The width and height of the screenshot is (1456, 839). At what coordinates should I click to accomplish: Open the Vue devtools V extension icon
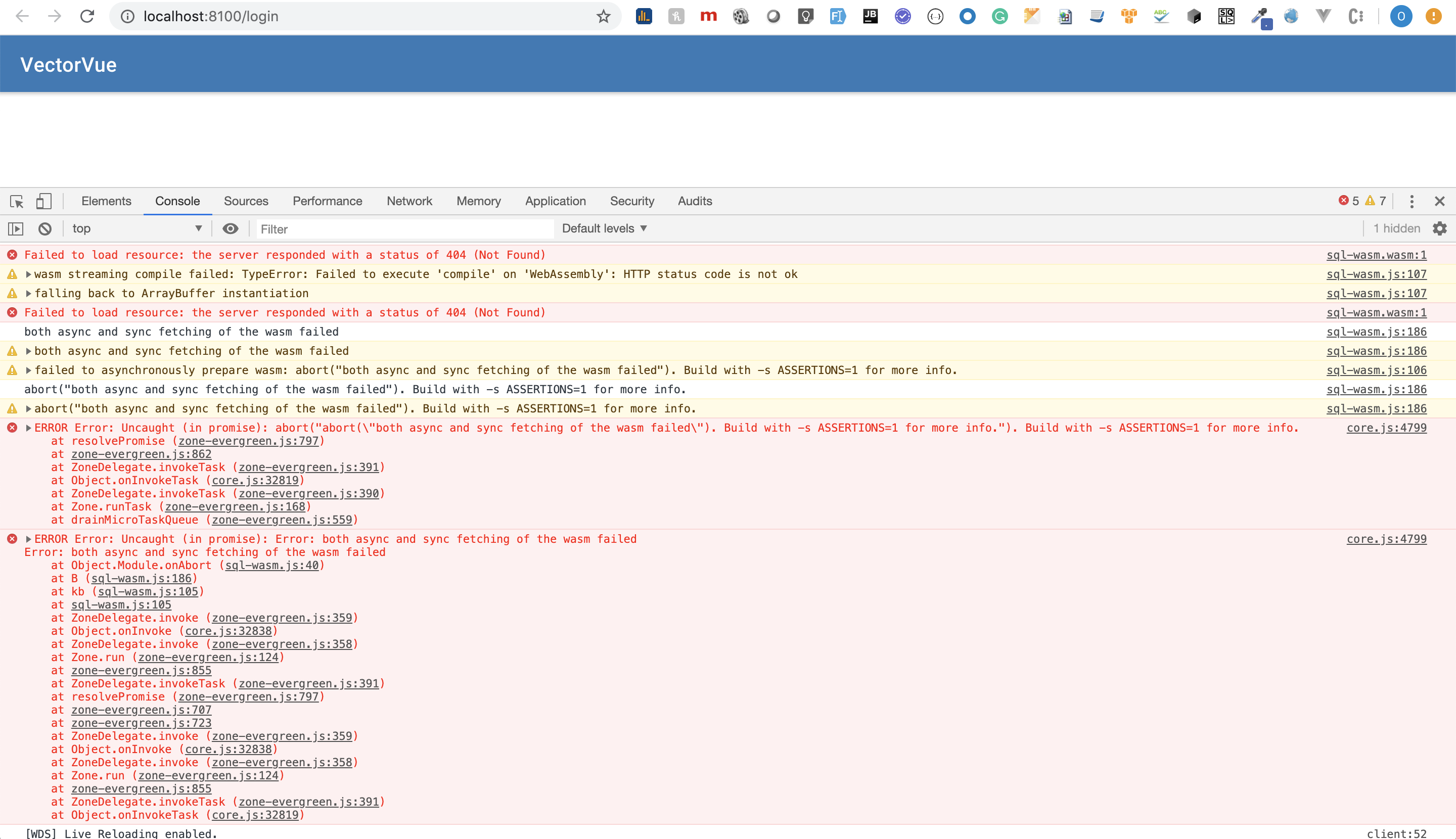[x=1324, y=16]
